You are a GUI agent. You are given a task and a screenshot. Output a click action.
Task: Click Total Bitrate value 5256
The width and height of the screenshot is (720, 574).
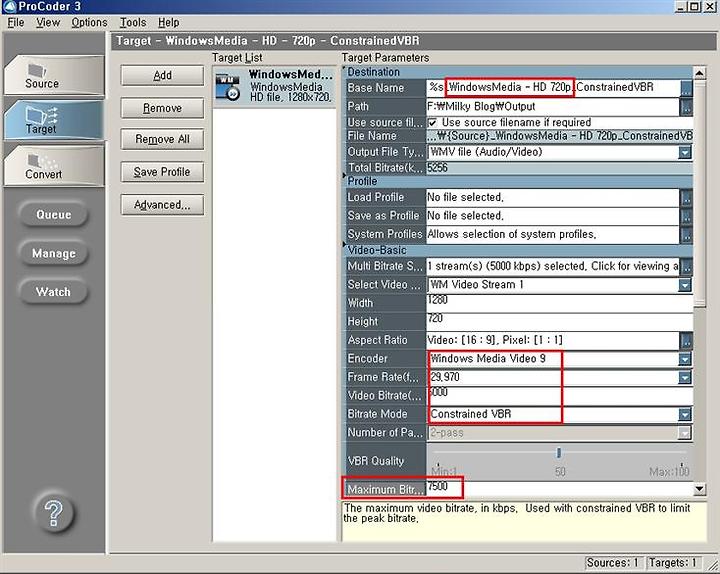(437, 168)
